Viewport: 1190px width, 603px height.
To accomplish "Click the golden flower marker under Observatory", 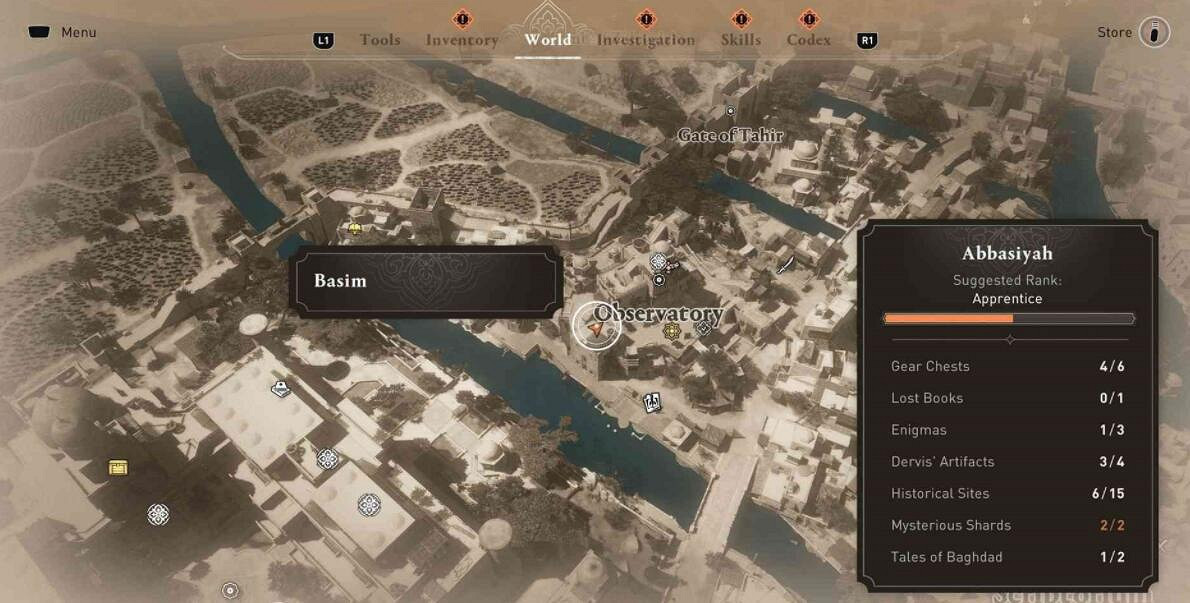I will coord(670,331).
